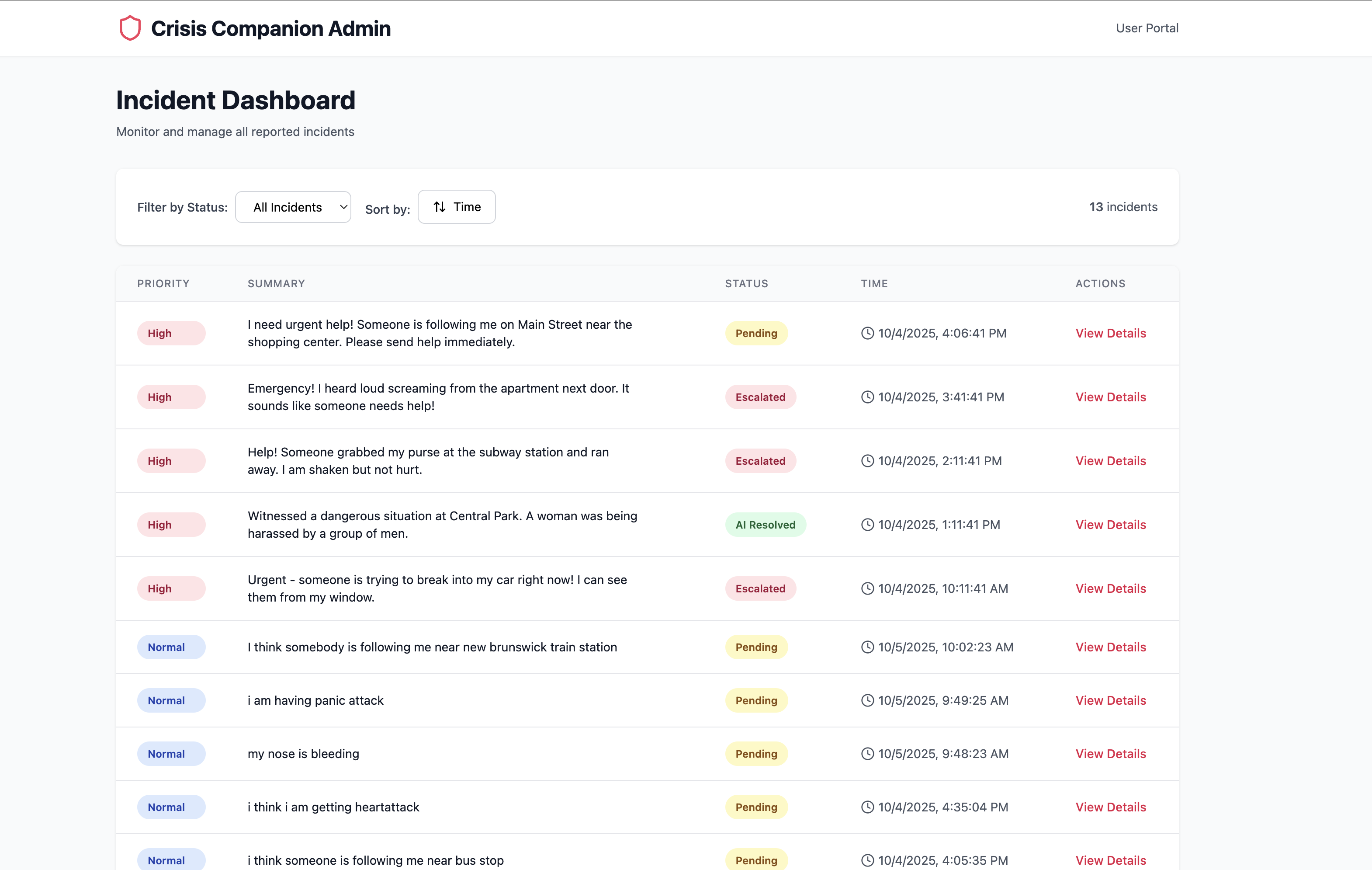Click clock icon next to 4:06:41 PM
This screenshot has width=1372, height=870.
[867, 333]
